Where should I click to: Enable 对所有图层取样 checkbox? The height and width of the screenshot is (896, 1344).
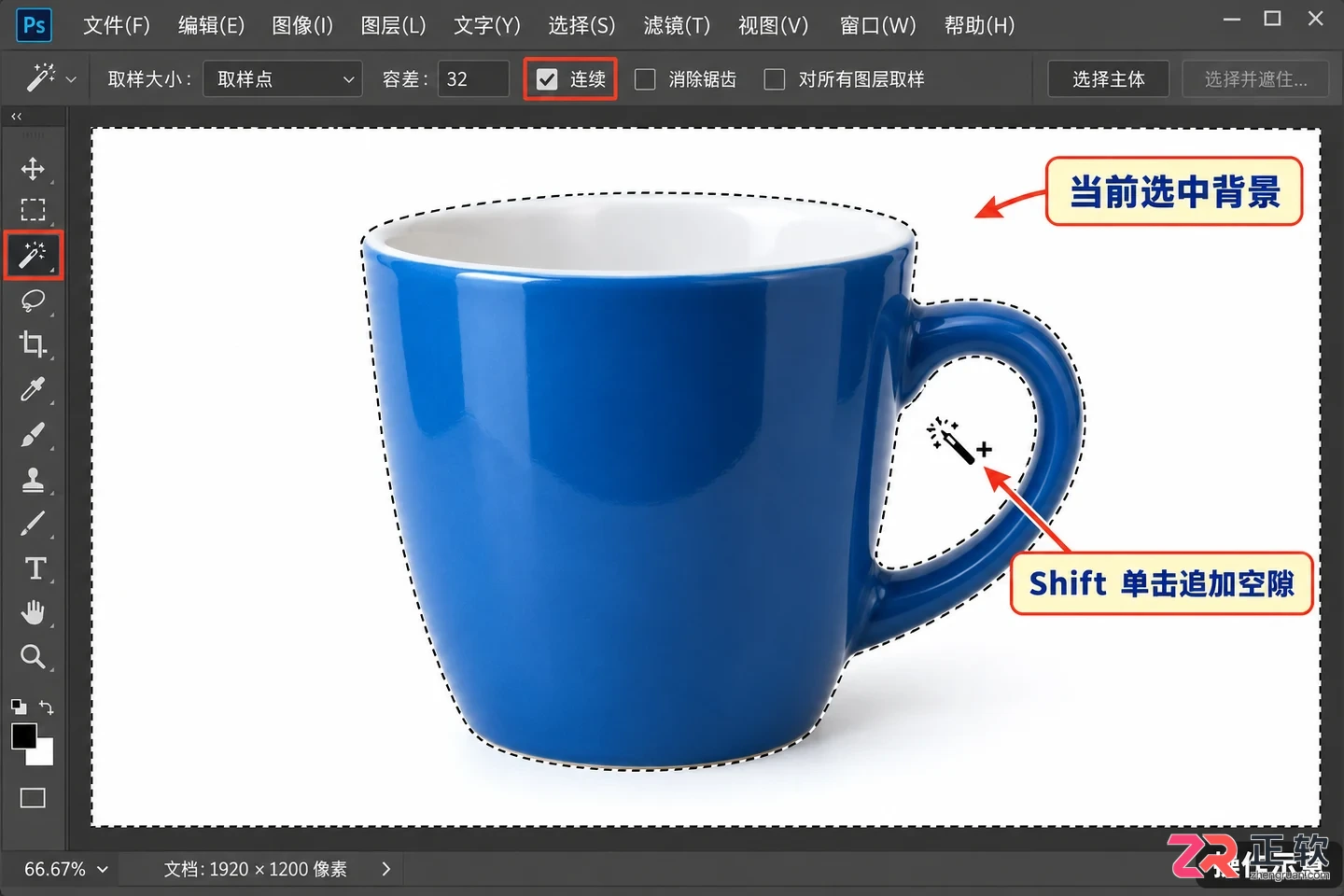(775, 79)
